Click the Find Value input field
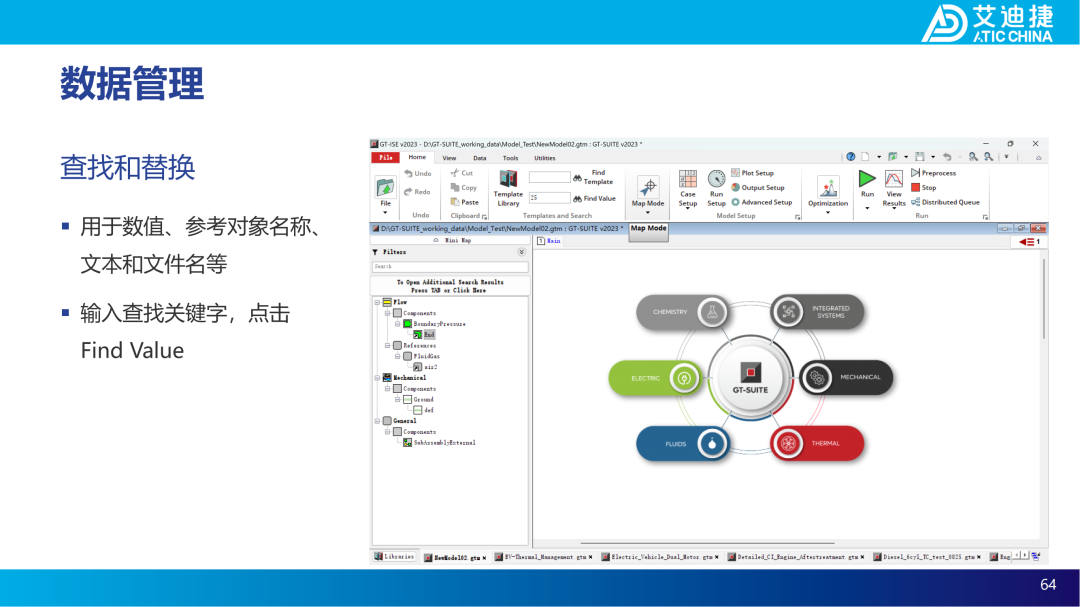This screenshot has width=1080, height=607. point(549,198)
